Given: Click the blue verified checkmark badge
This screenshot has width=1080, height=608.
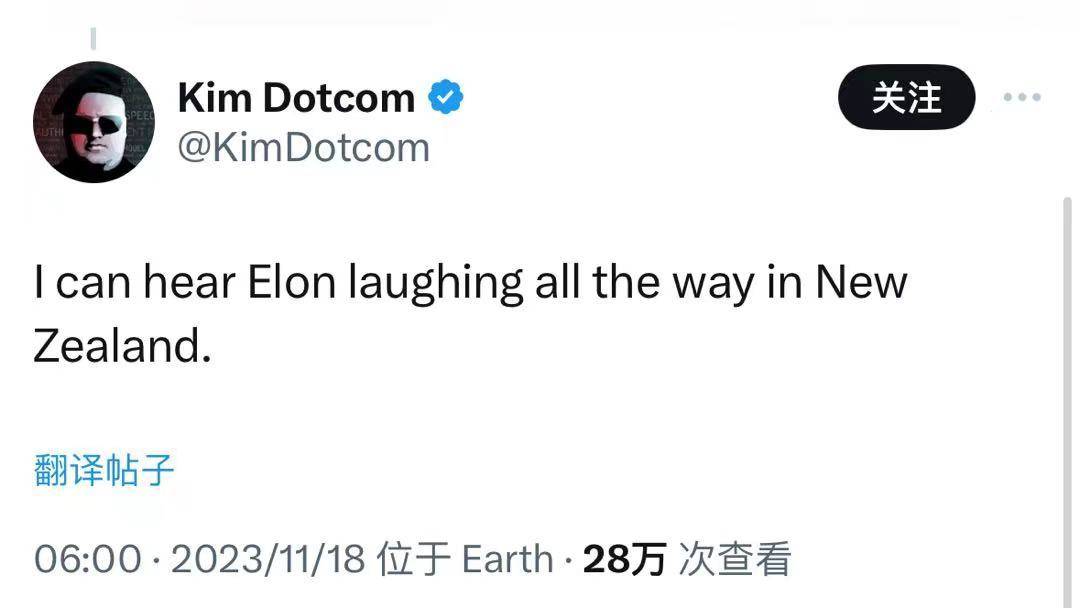Looking at the screenshot, I should click(x=446, y=96).
